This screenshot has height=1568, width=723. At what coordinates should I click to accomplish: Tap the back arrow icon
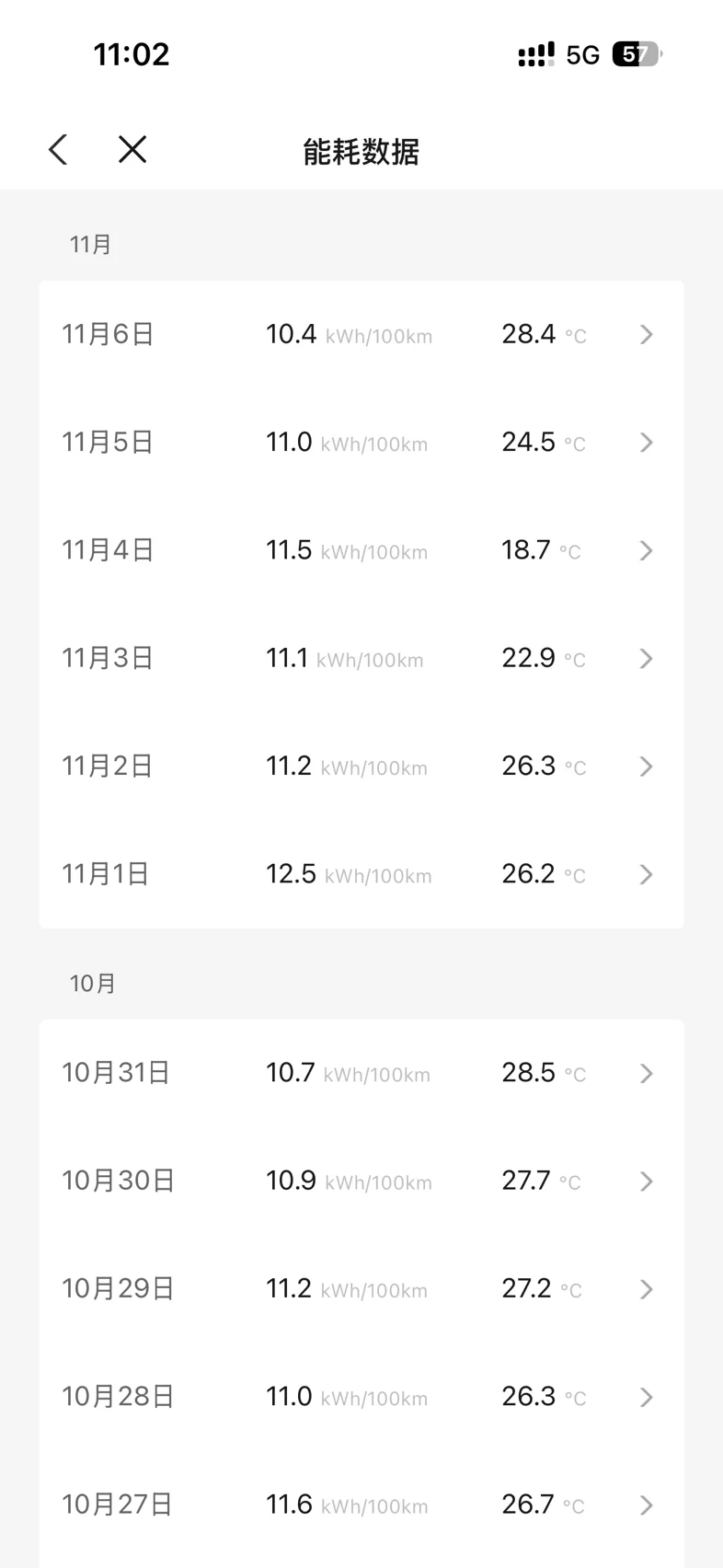point(58,150)
